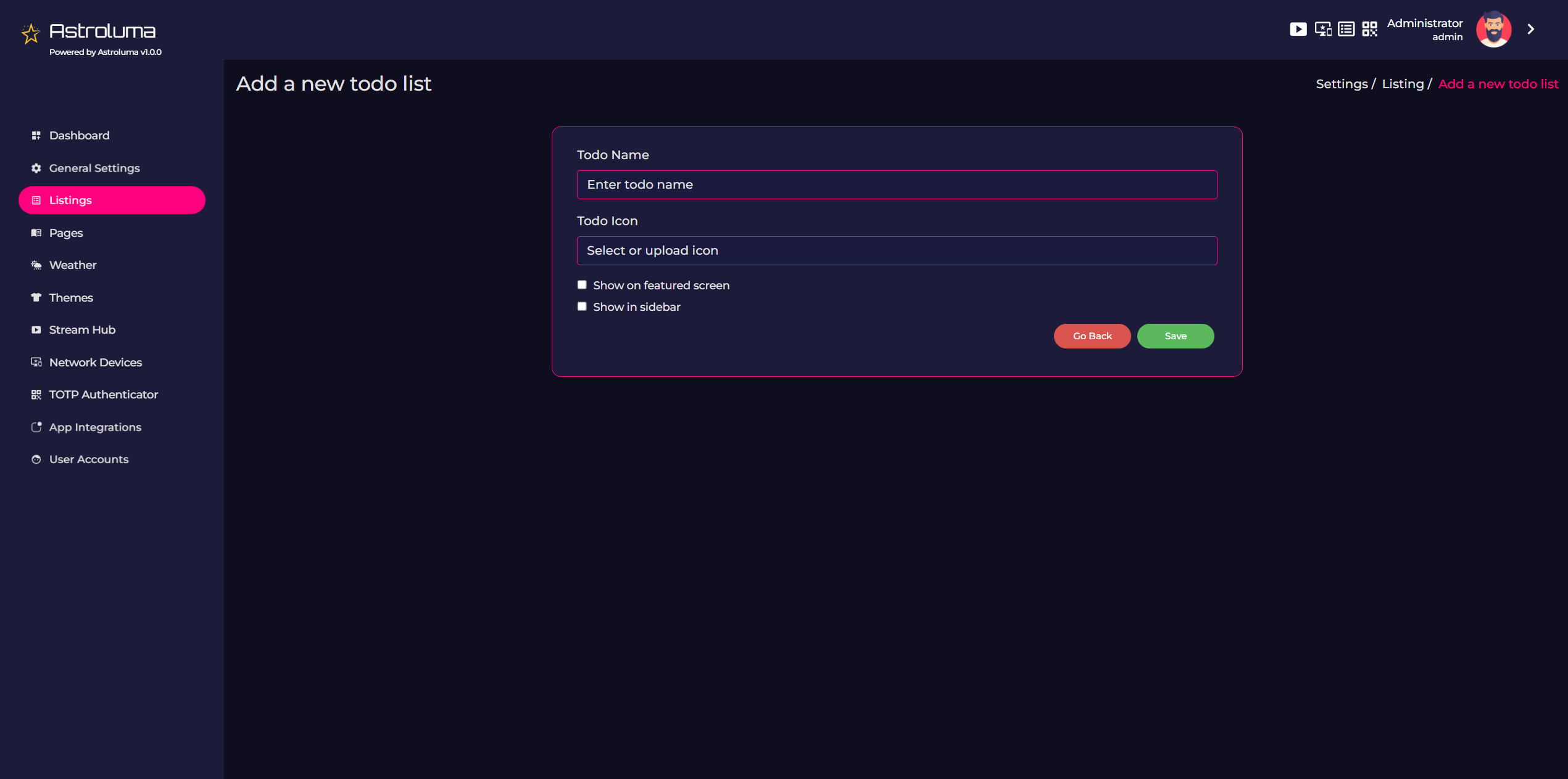
Task: Click the YouTube icon in top bar
Action: [x=1299, y=29]
